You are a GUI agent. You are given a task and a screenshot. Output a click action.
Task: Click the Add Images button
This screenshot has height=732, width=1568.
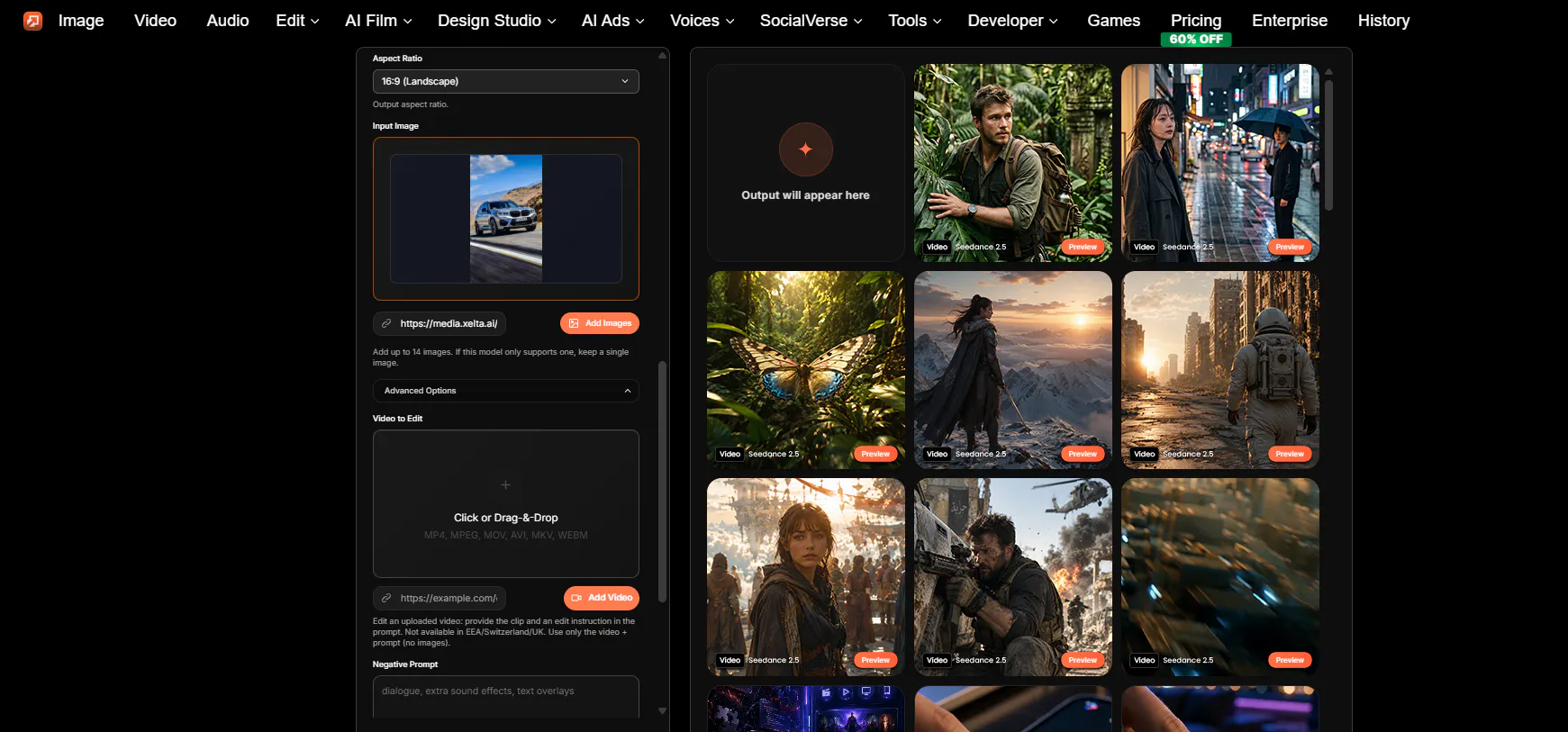click(x=600, y=323)
